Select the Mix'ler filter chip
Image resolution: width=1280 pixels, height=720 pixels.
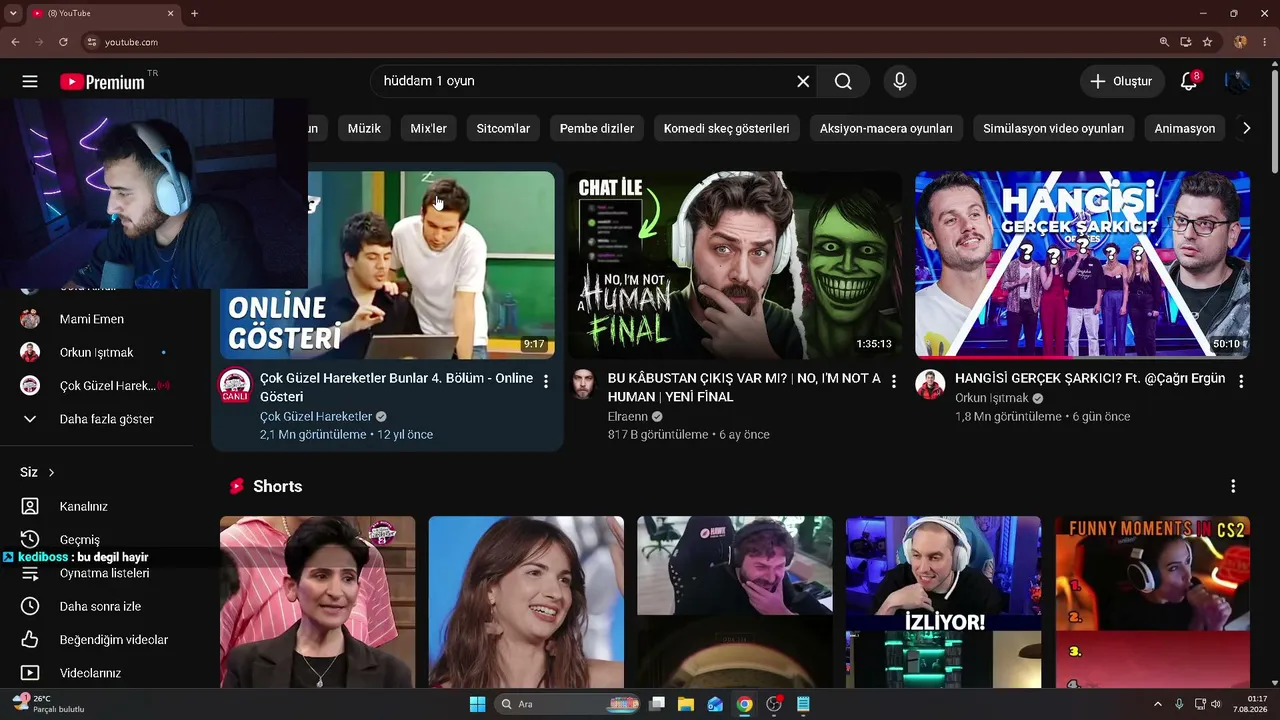tap(428, 128)
